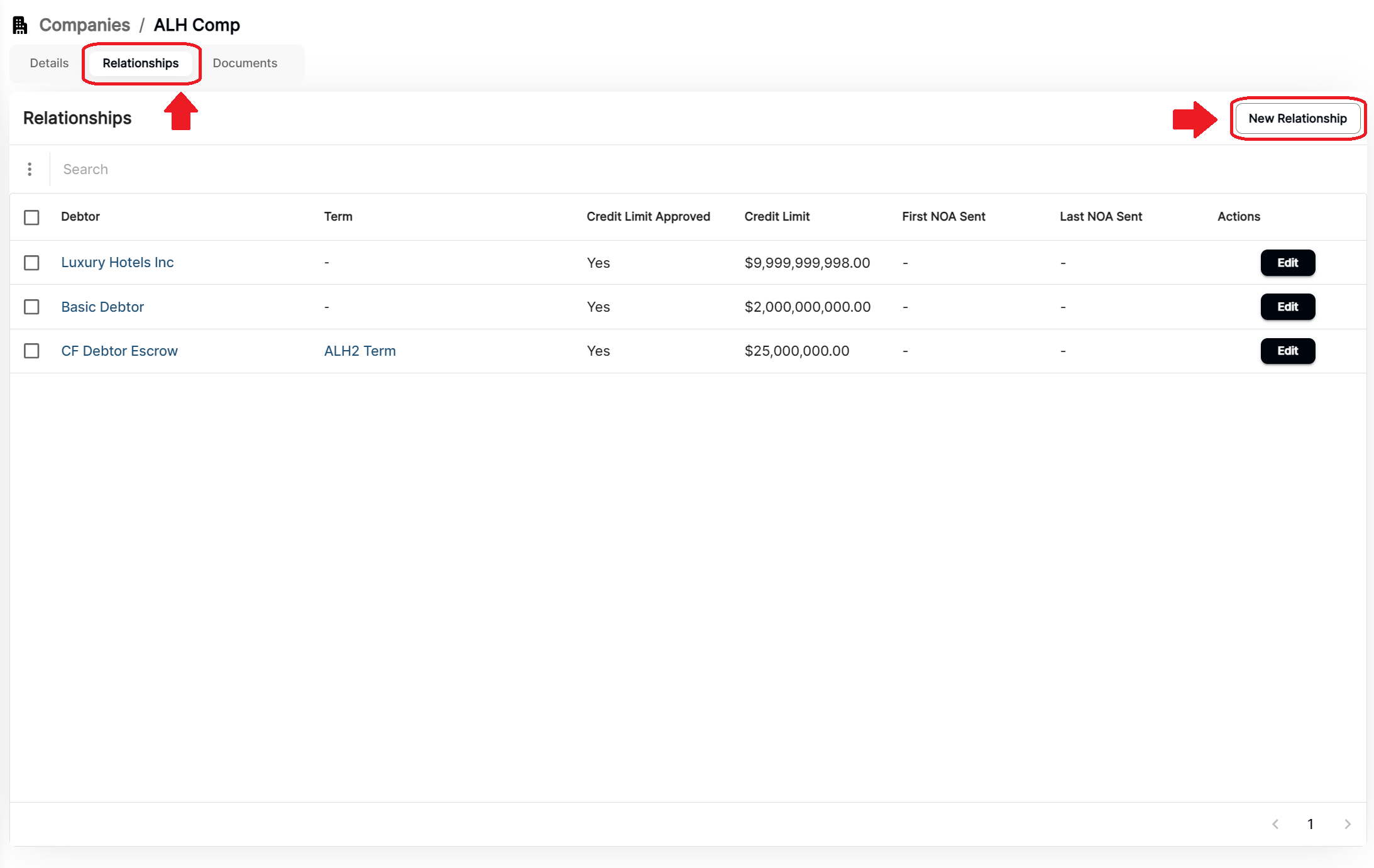The width and height of the screenshot is (1374, 868).
Task: Click the Companies building icon in breadcrumb
Action: pos(19,25)
